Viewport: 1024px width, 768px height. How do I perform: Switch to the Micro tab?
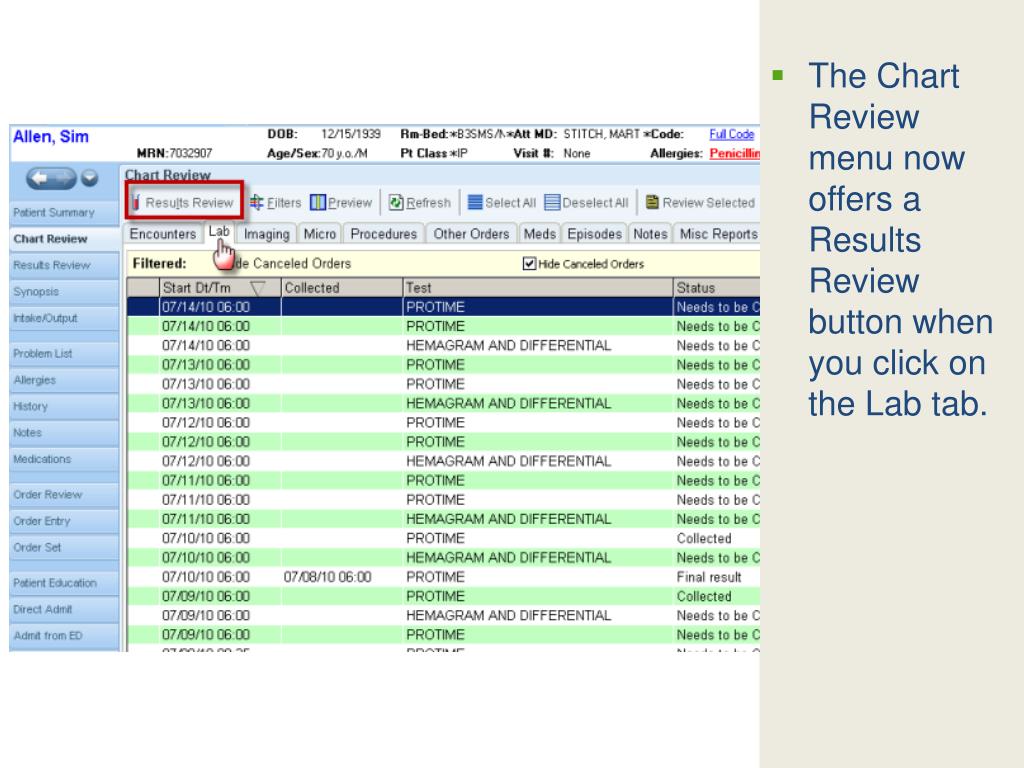[x=320, y=234]
